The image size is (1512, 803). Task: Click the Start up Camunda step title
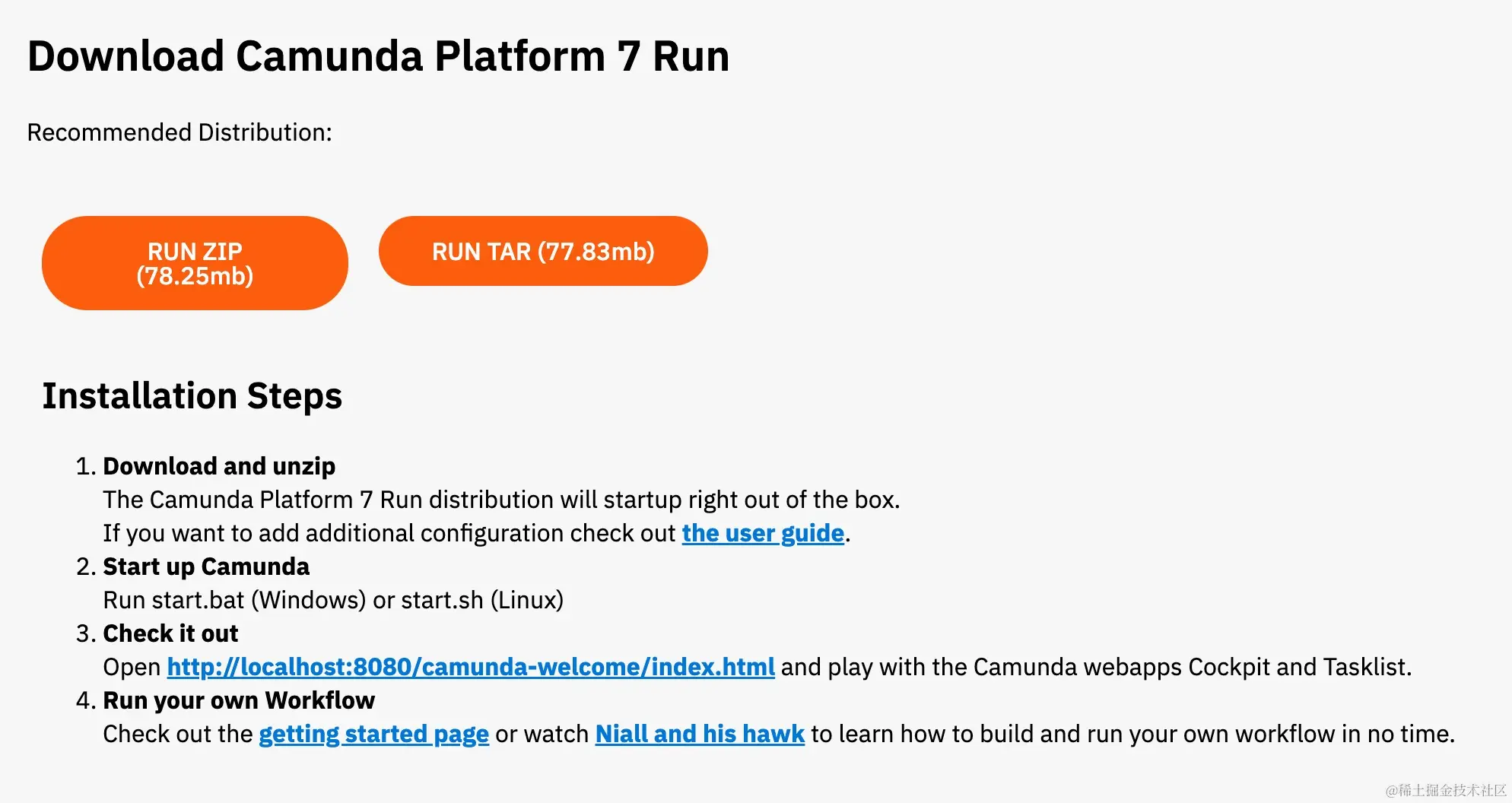point(206,567)
